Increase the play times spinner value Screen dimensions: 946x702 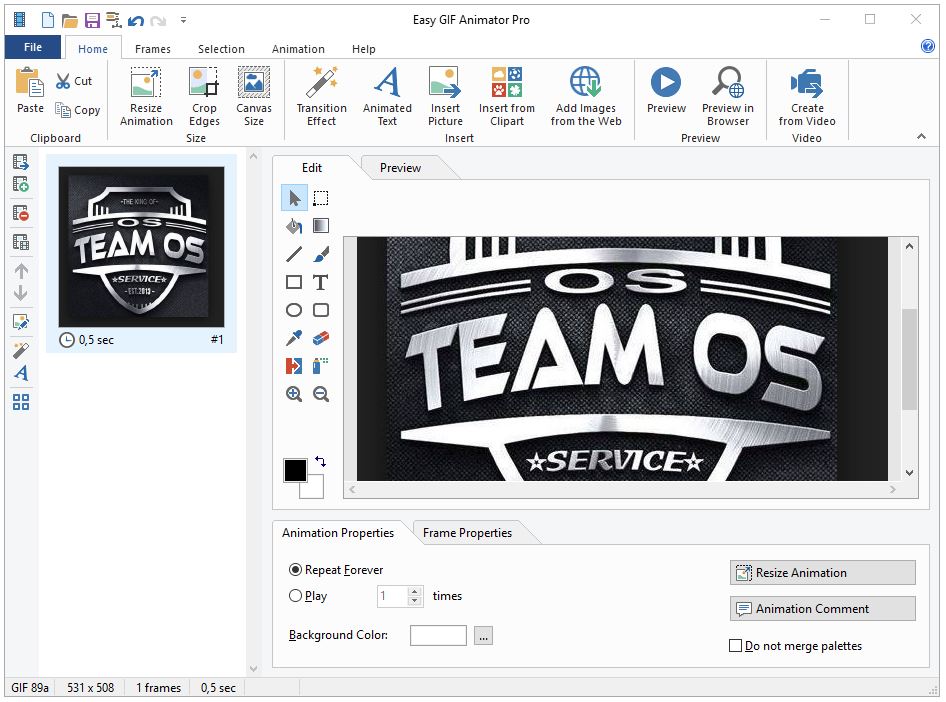(x=414, y=591)
